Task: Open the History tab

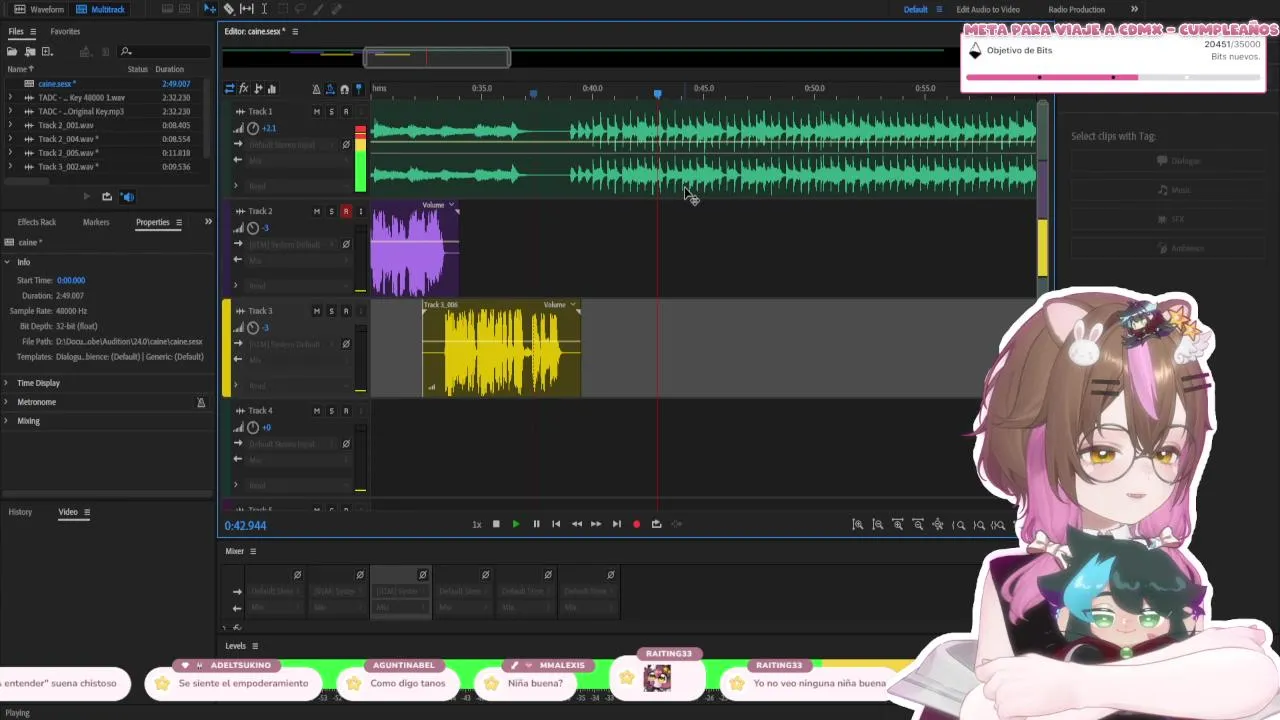Action: (x=20, y=512)
